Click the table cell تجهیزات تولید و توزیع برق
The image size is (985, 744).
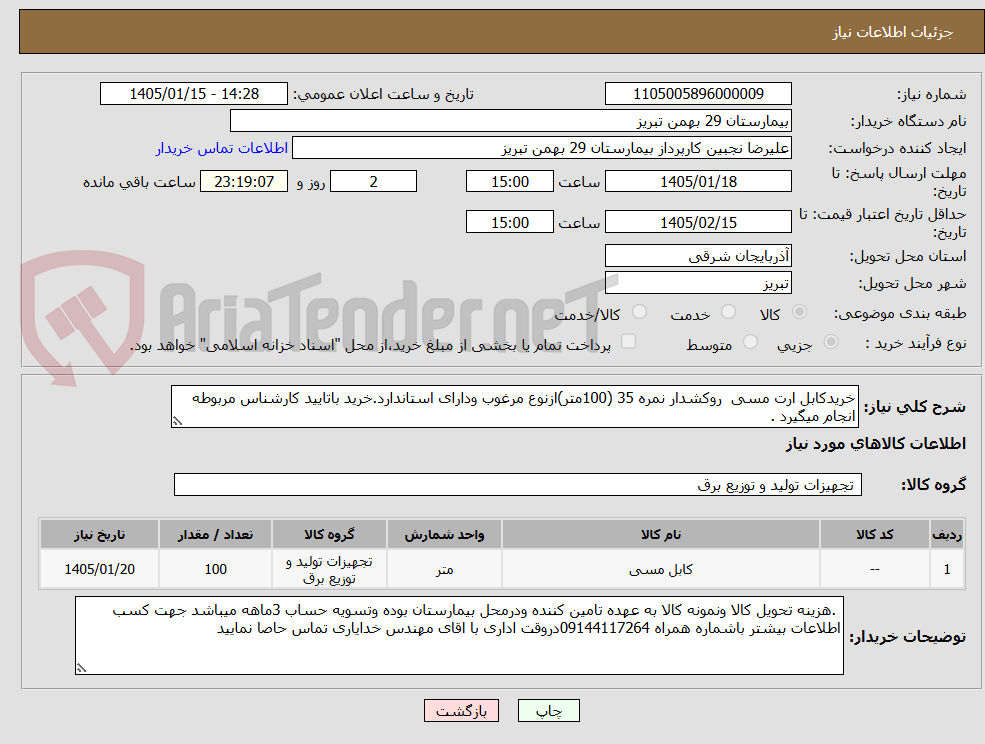coord(329,569)
